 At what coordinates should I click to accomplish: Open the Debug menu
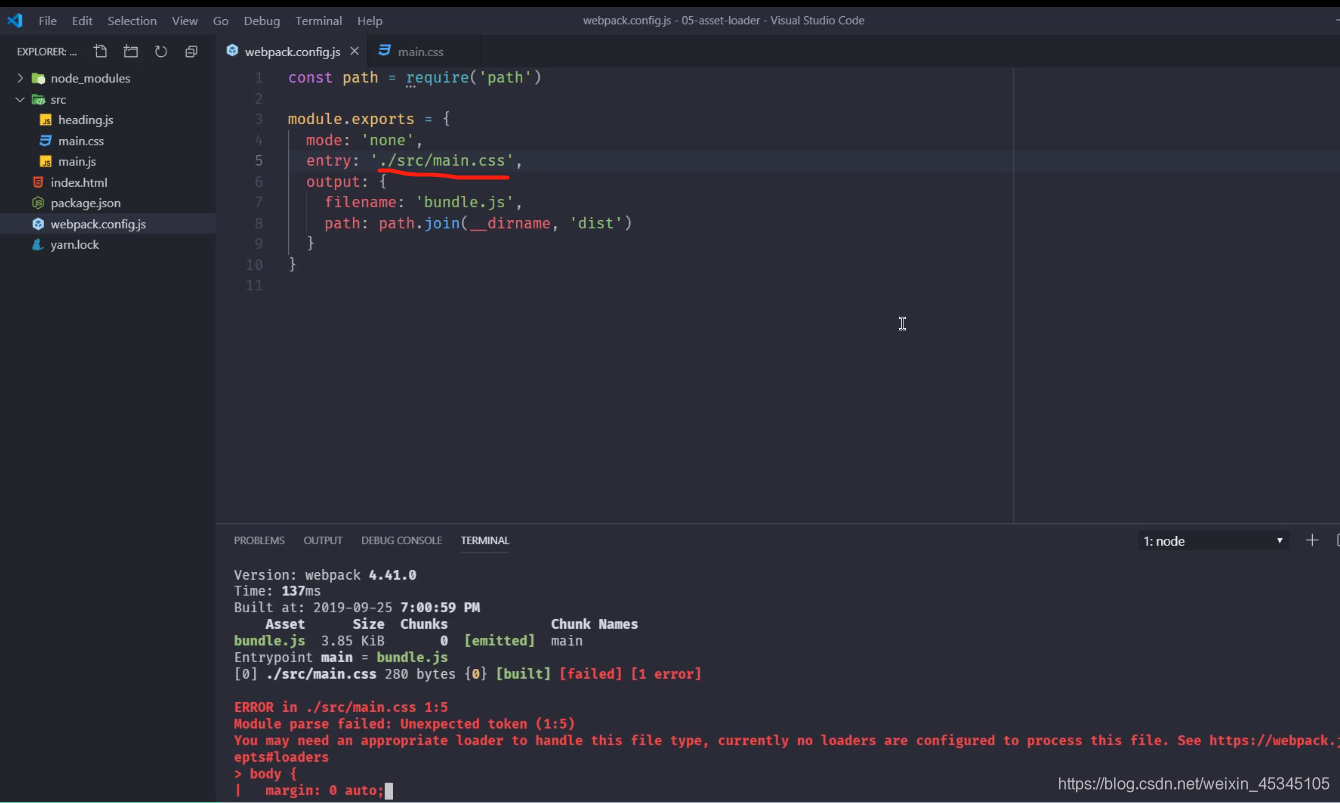262,21
